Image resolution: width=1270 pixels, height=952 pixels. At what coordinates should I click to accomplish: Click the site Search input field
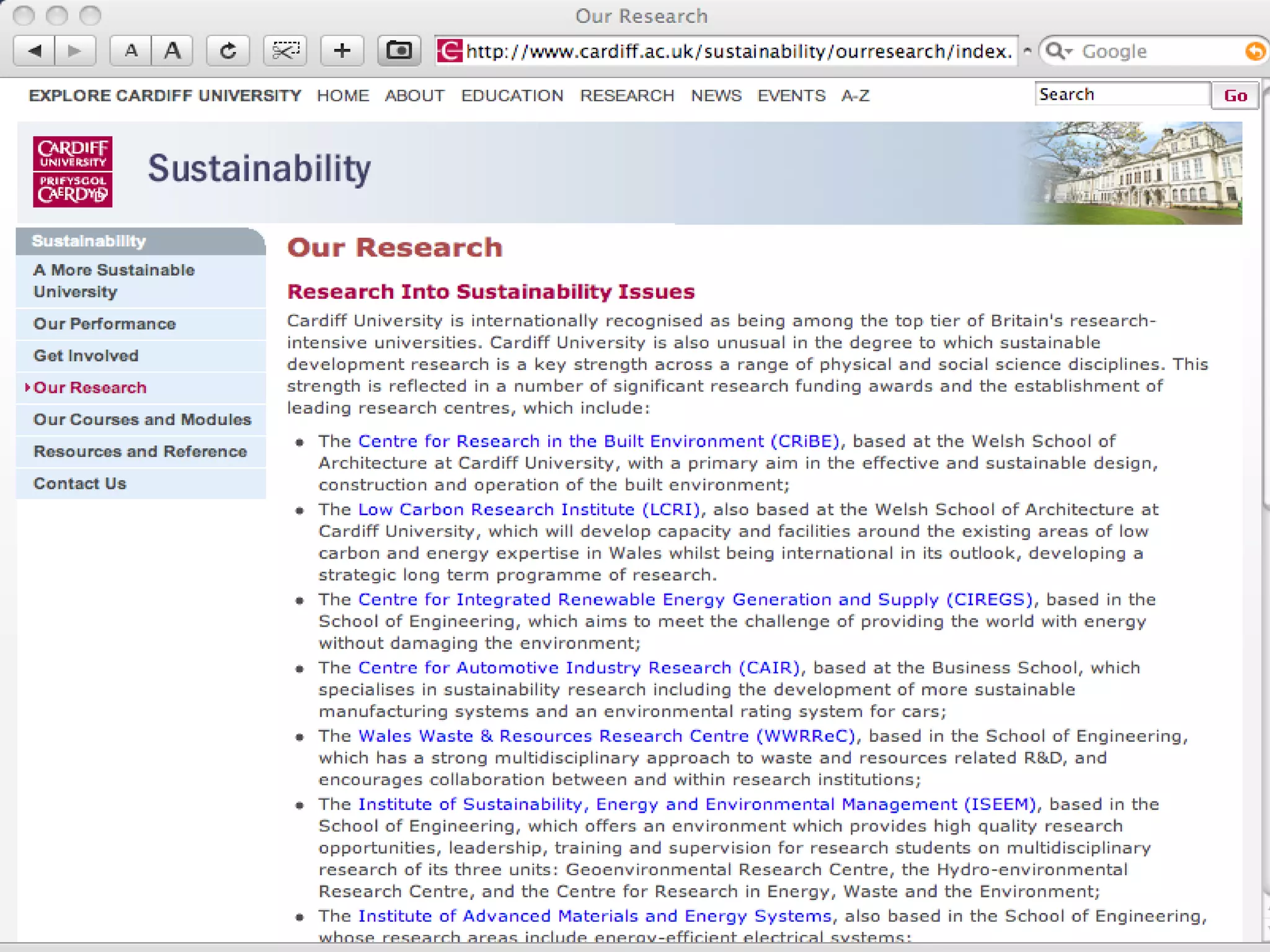(1121, 94)
